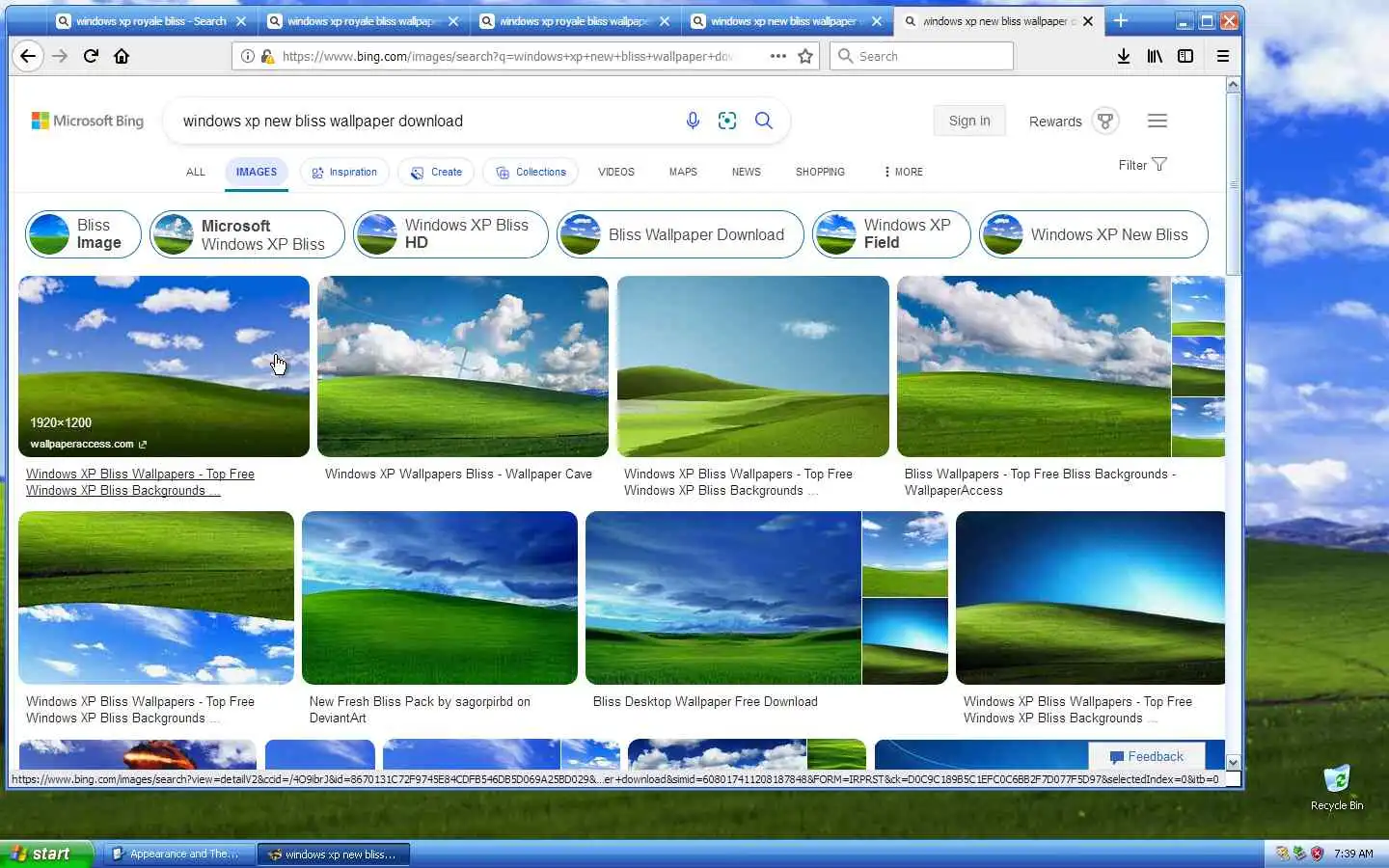The width and height of the screenshot is (1389, 868).
Task: Reload the page with the refresh icon
Action: pos(91,56)
